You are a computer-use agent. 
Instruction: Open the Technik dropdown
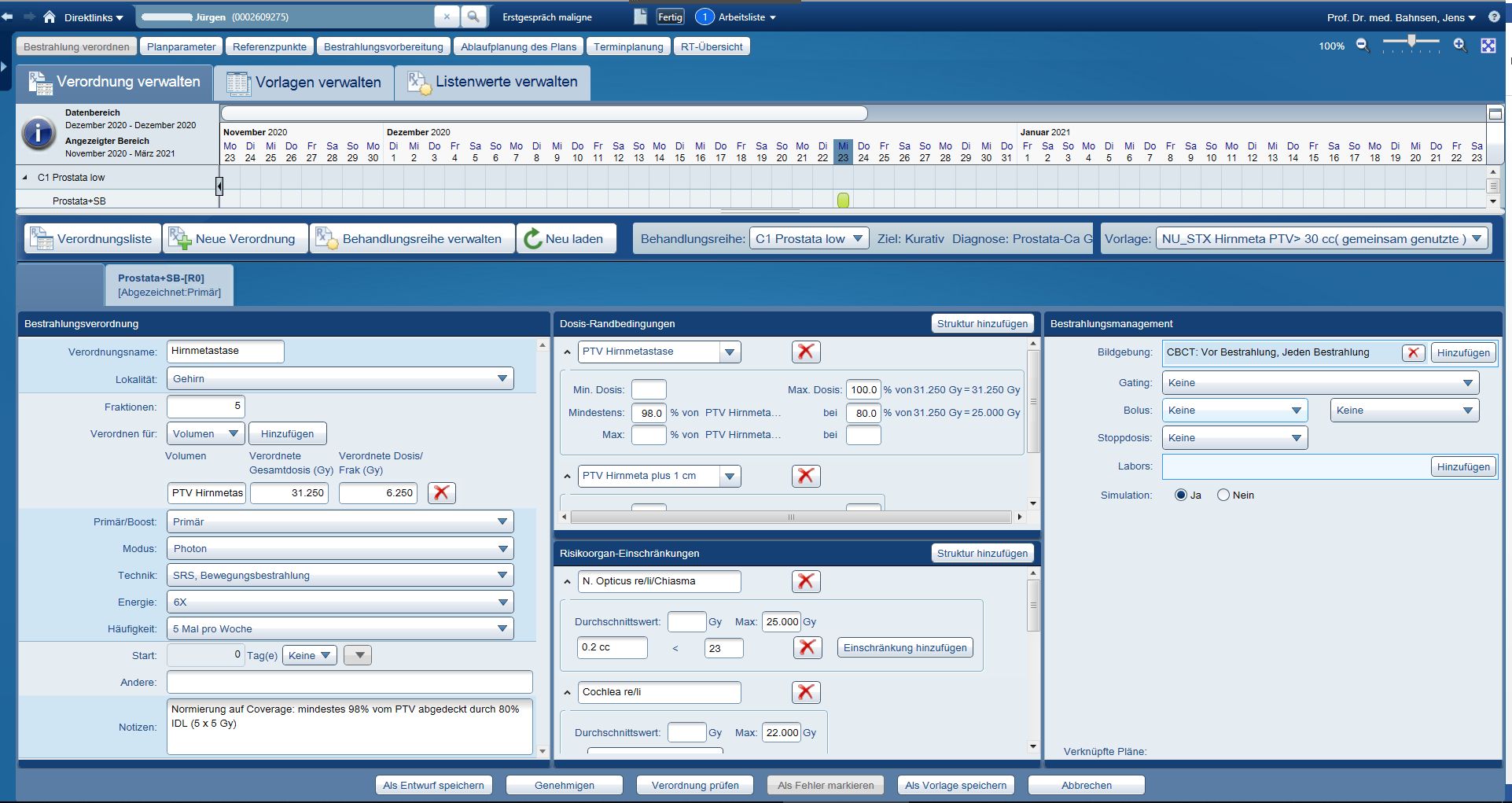(x=502, y=575)
